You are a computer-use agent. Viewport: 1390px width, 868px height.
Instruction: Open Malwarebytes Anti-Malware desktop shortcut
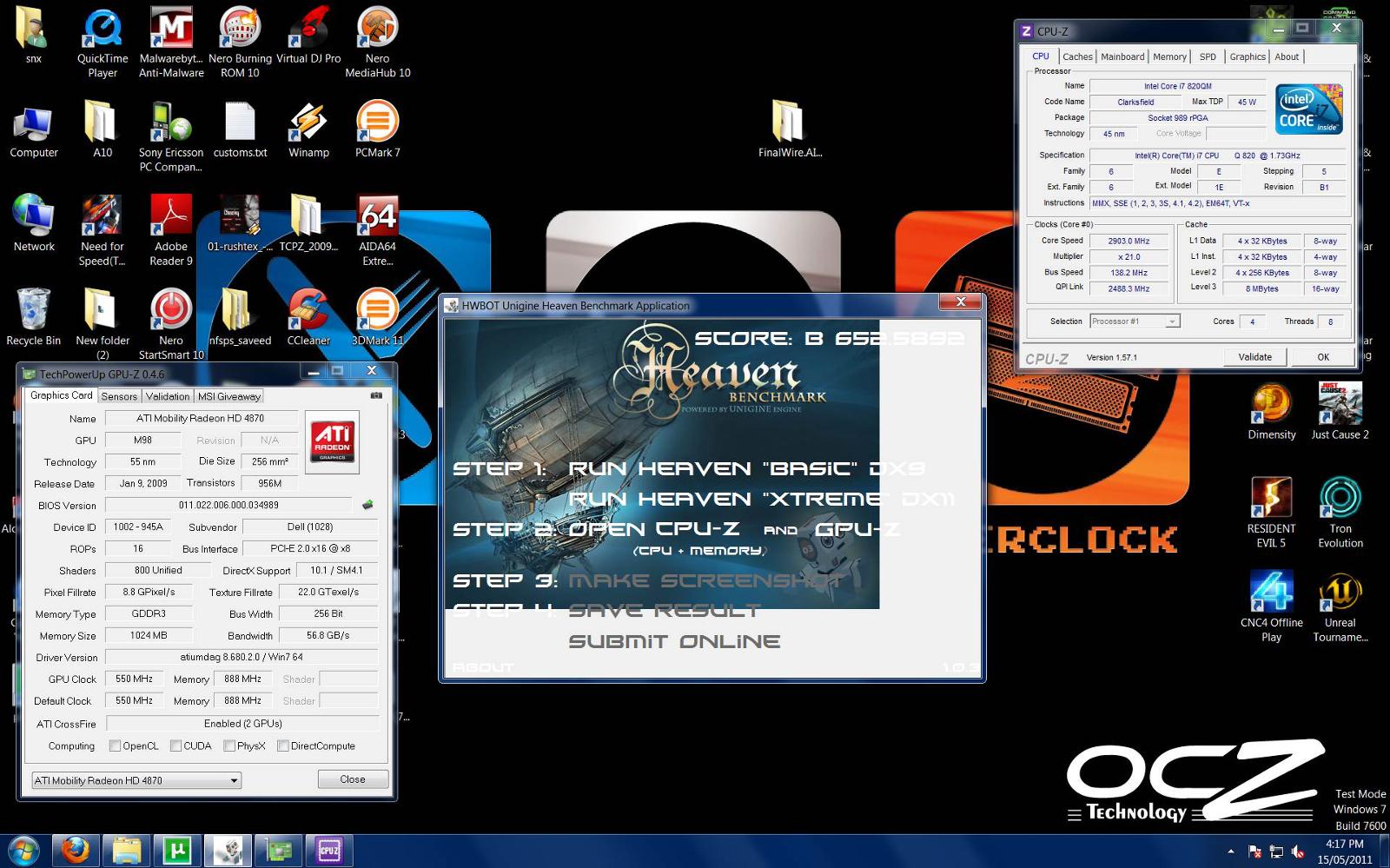click(171, 42)
